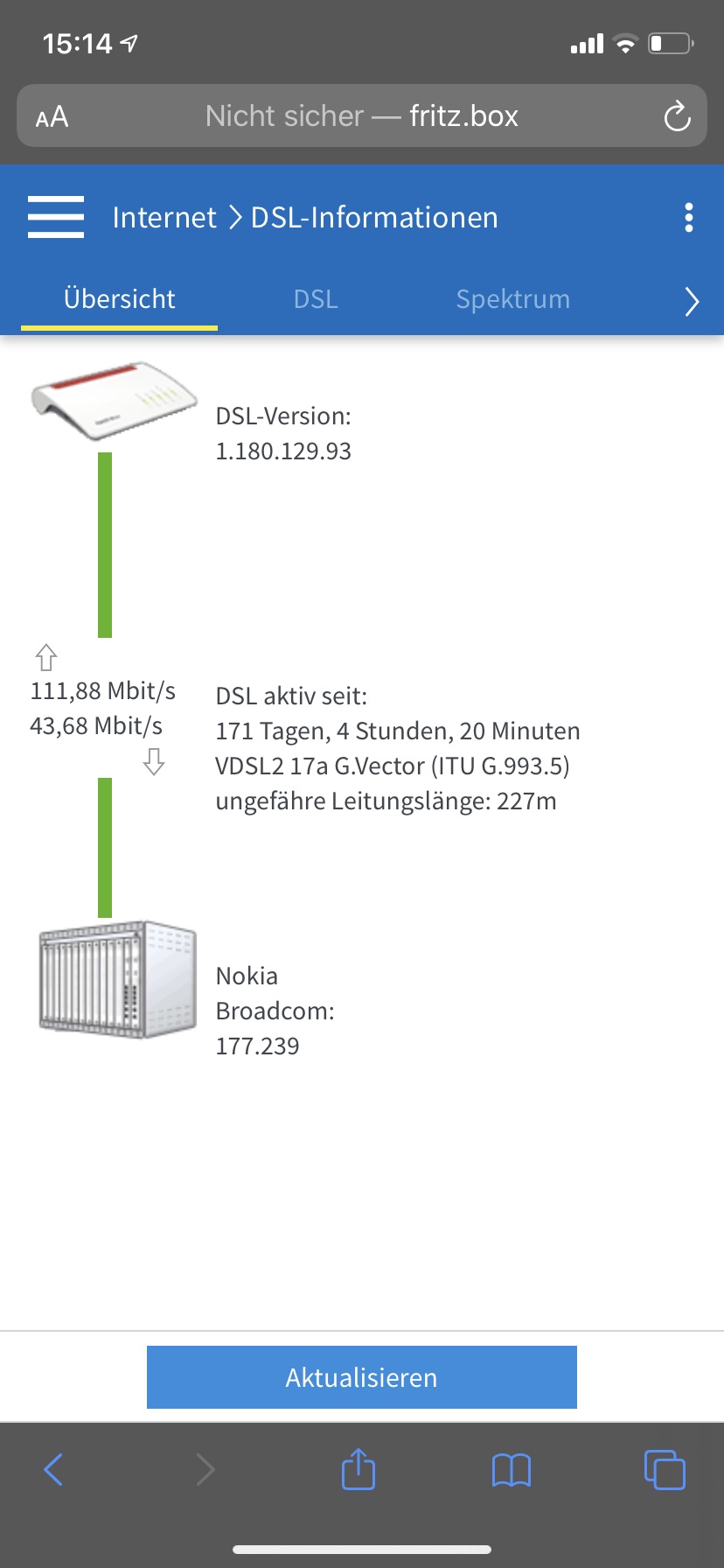Image resolution: width=724 pixels, height=1568 pixels.
Task: Open the AA text size menu
Action: (52, 116)
